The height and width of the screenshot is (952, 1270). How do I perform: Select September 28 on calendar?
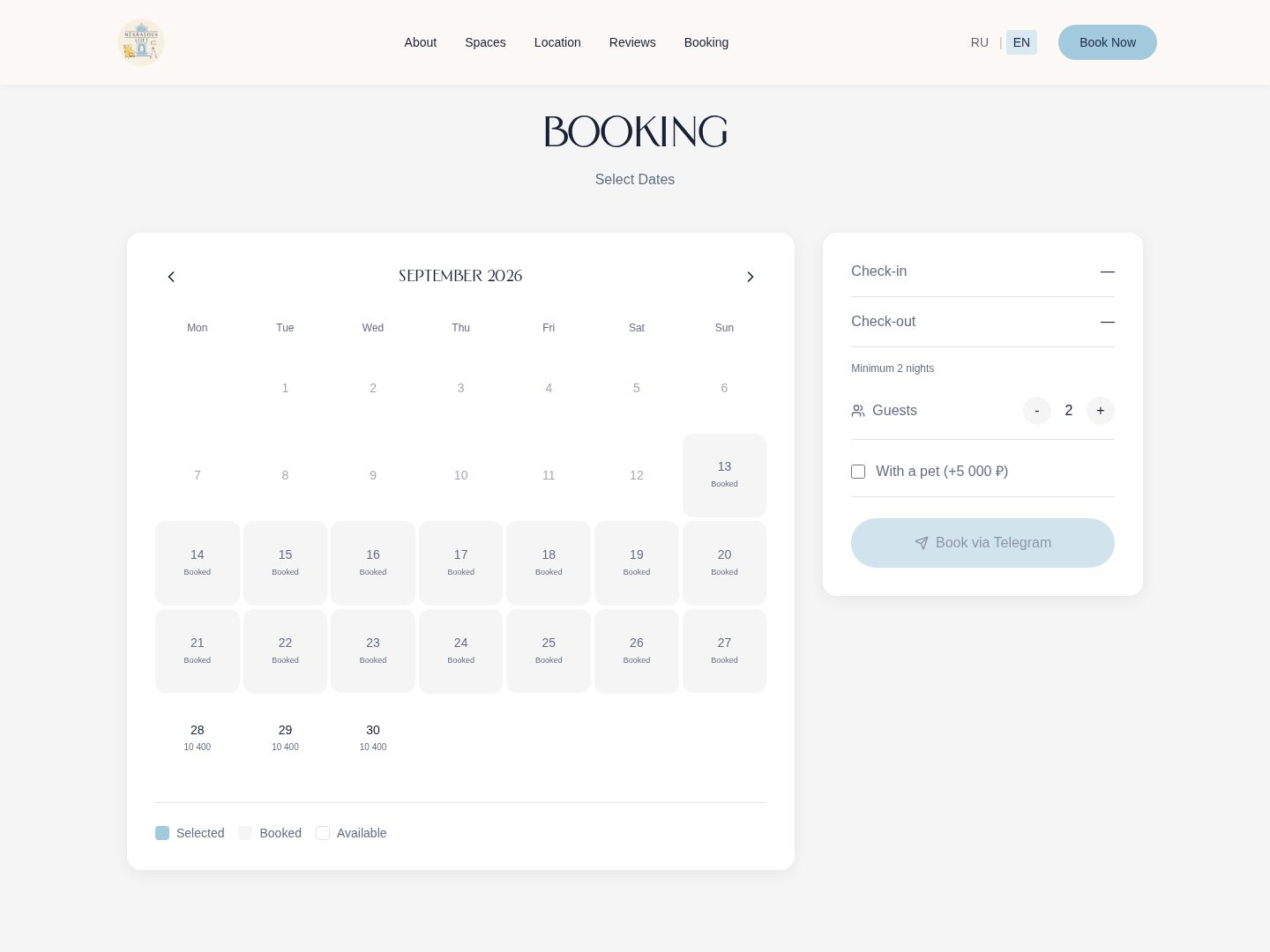(x=198, y=739)
